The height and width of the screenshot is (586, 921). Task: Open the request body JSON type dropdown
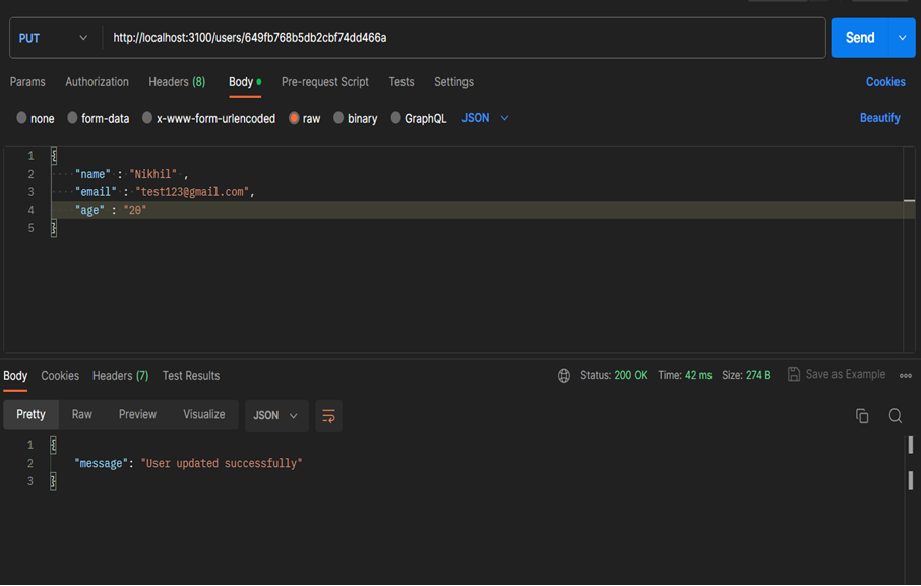pos(485,118)
